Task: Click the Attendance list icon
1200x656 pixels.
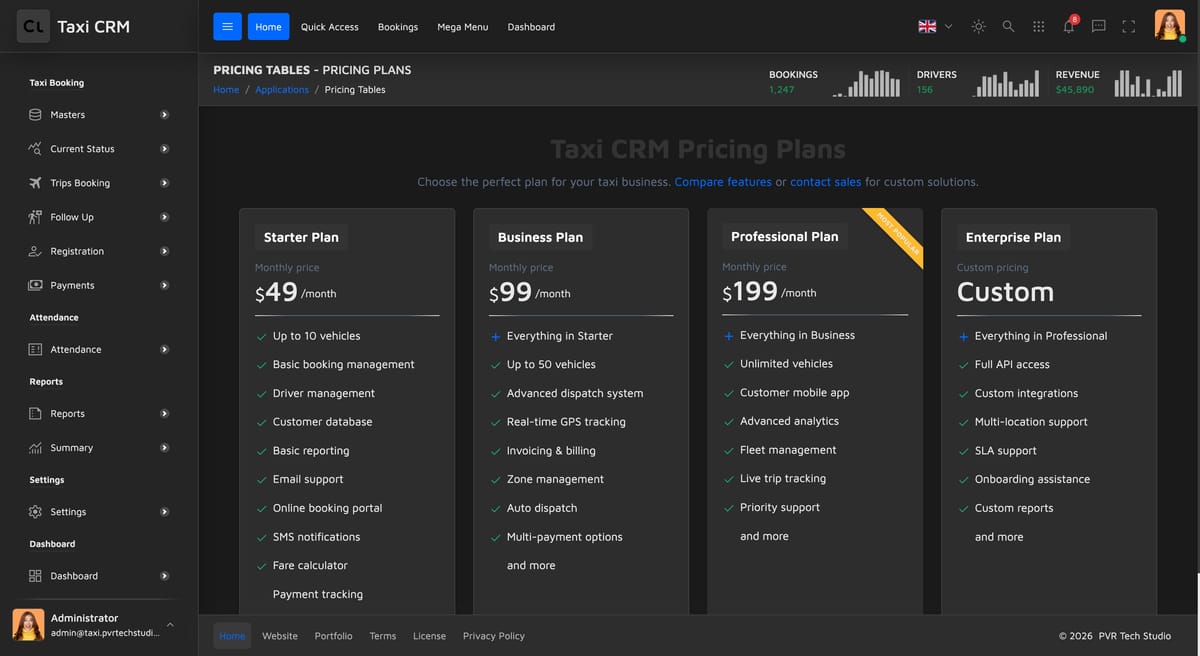Action: pyautogui.click(x=35, y=349)
